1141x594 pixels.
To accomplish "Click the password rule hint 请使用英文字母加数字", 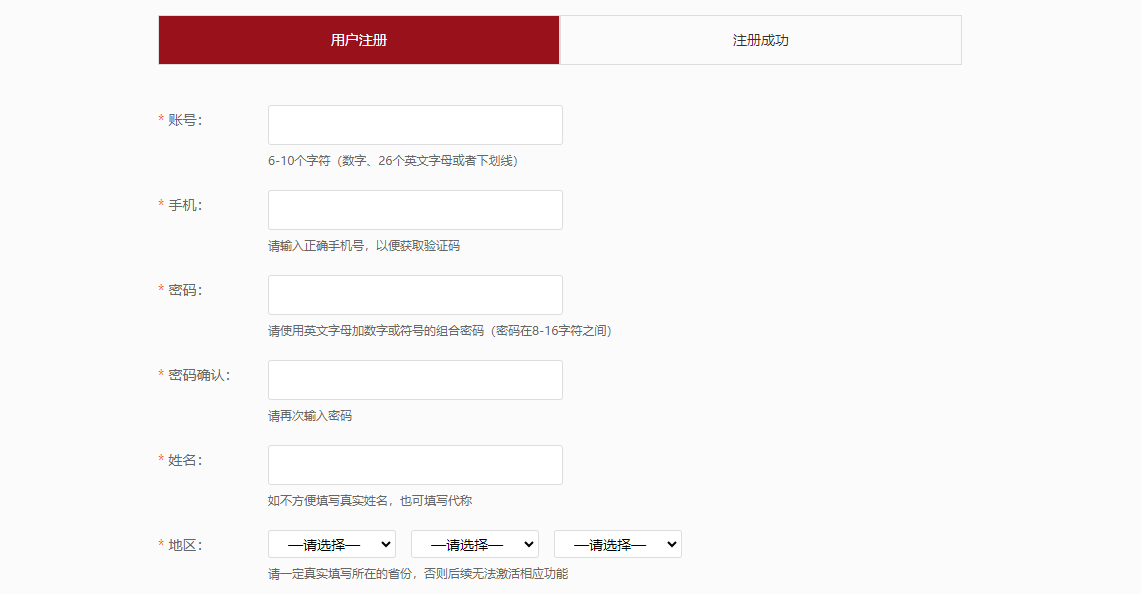I will (x=439, y=330).
